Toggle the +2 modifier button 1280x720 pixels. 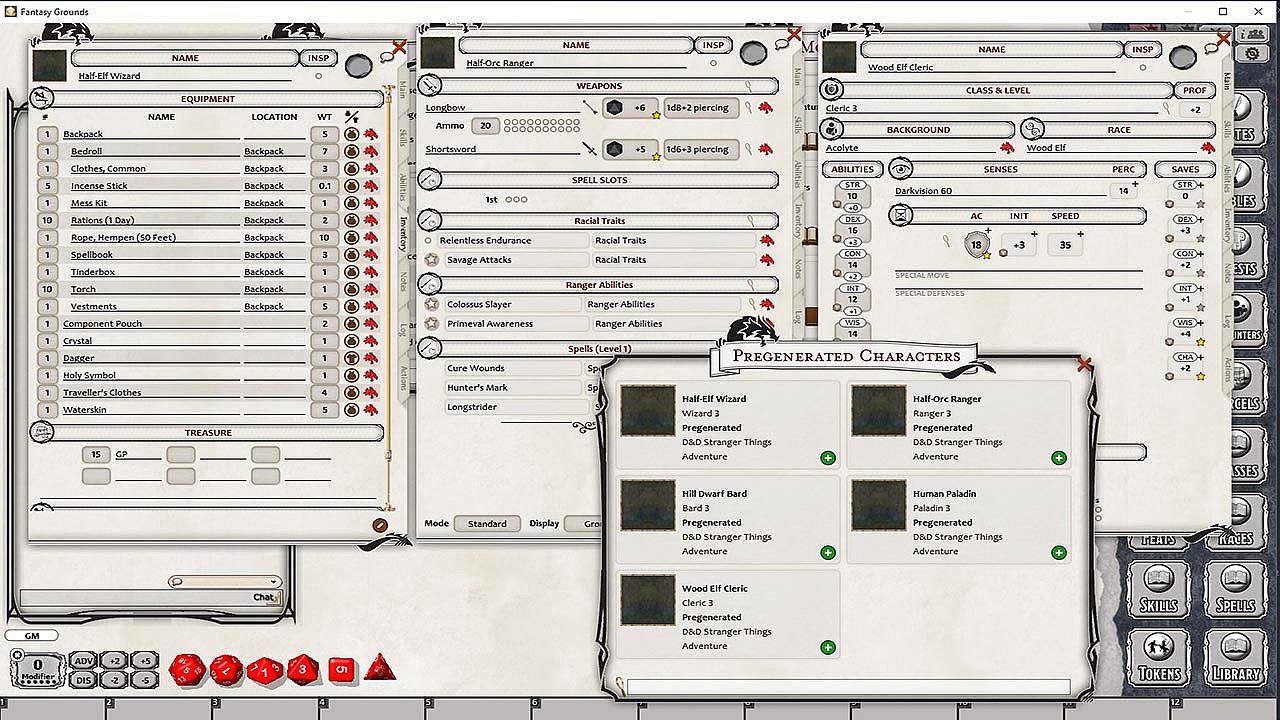click(113, 661)
